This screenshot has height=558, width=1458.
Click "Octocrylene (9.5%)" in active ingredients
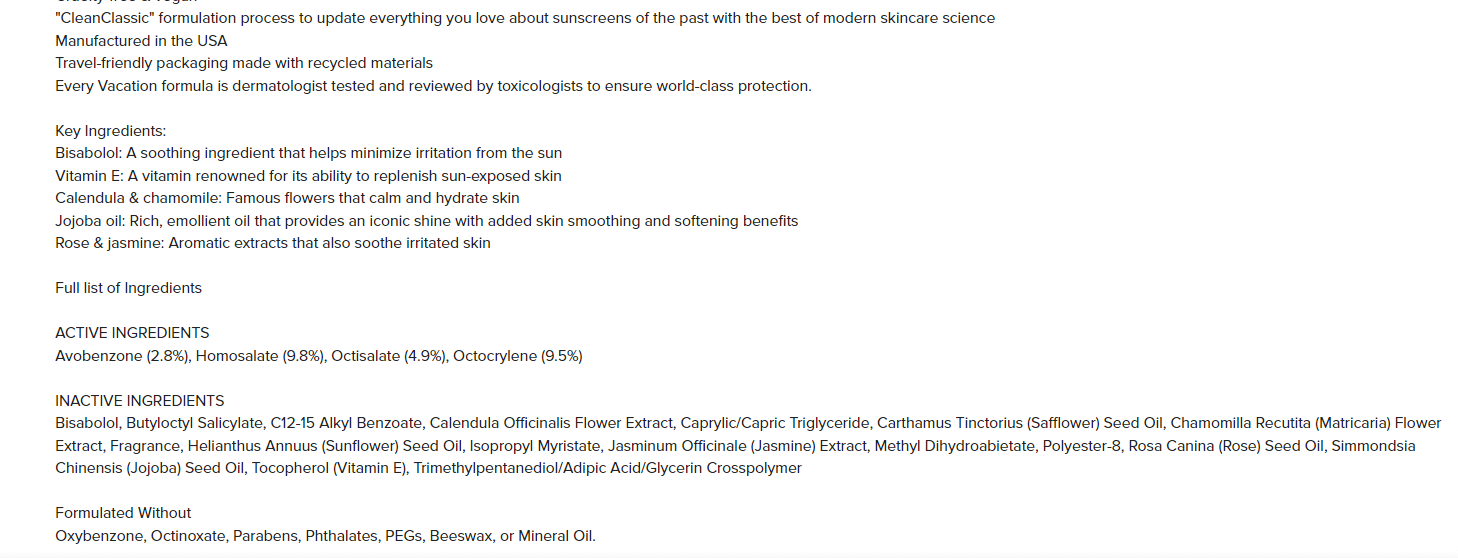[x=518, y=356]
